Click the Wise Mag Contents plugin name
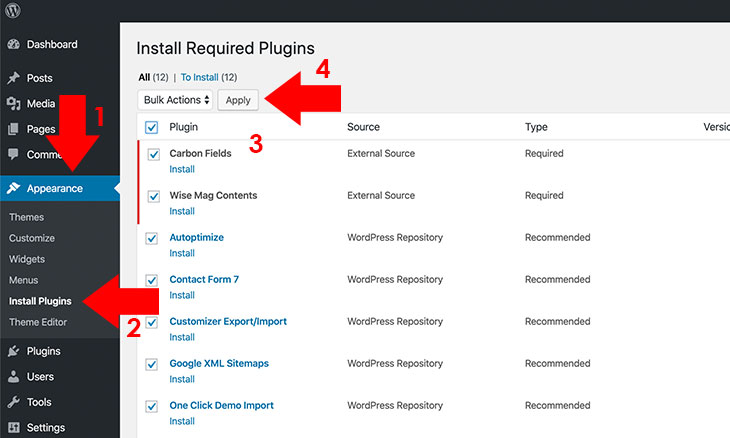The image size is (730, 438). (213, 195)
